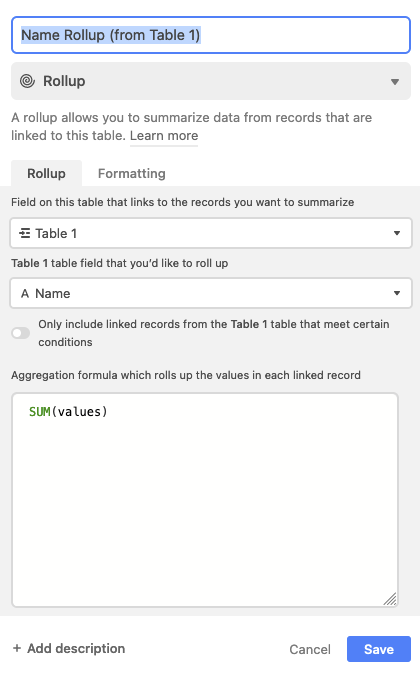The height and width of the screenshot is (673, 420).
Task: Switch to the Formatting tab
Action: (132, 173)
